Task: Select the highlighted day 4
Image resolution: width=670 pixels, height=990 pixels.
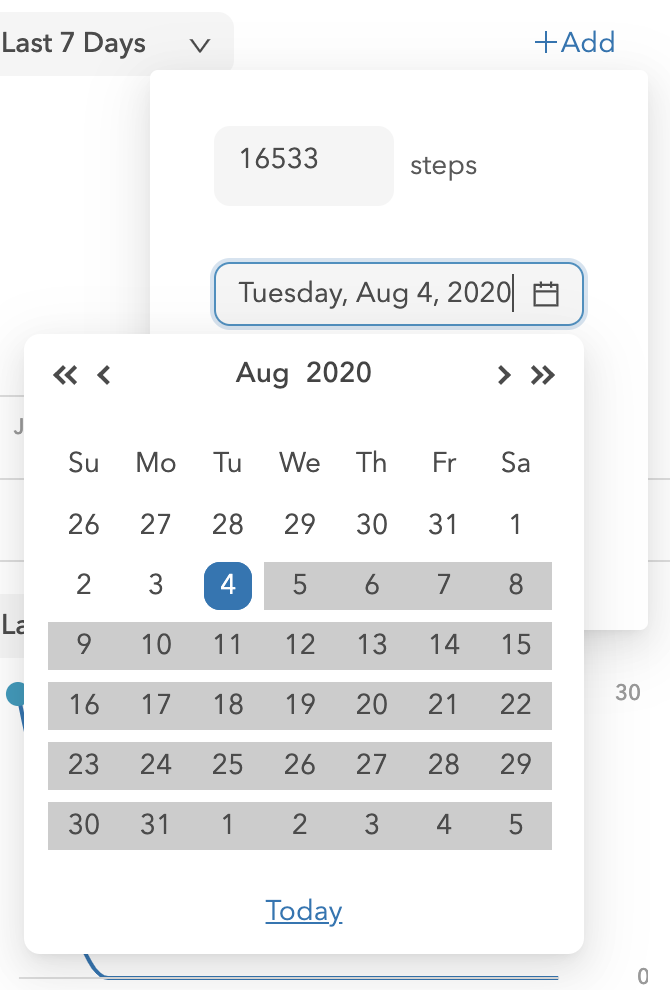Action: coord(228,585)
